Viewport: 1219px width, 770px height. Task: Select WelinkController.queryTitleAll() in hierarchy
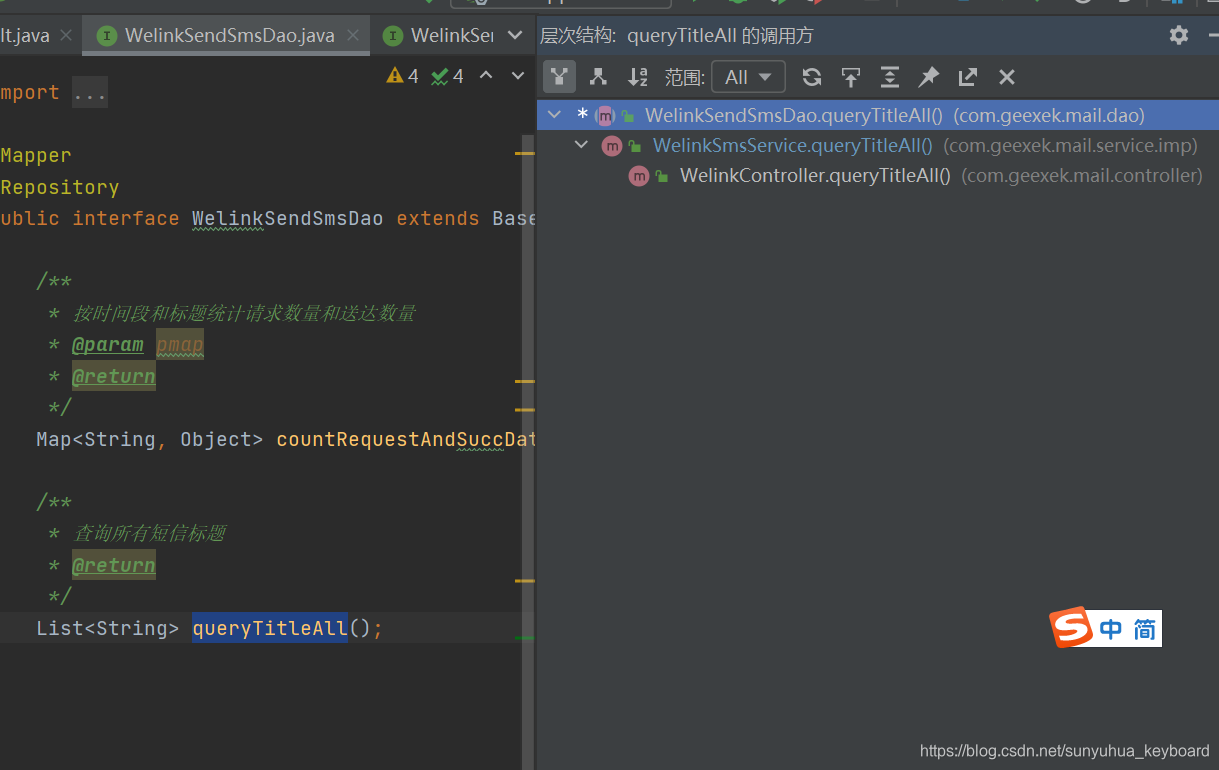(x=815, y=176)
